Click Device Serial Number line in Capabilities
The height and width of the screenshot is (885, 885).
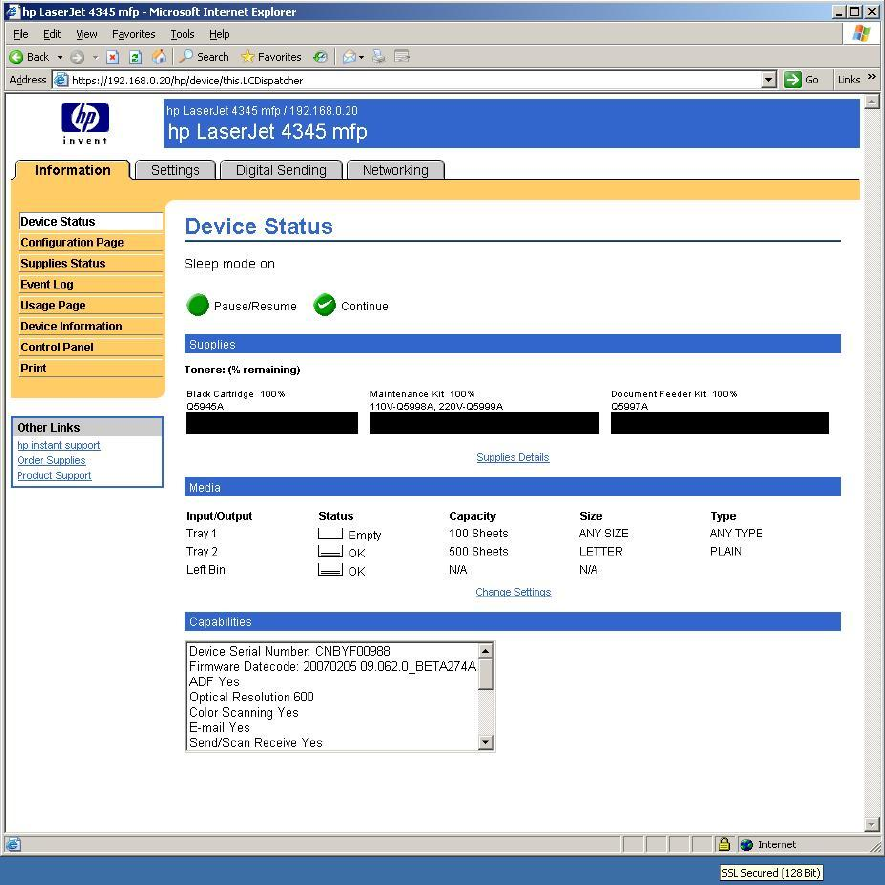tap(290, 651)
